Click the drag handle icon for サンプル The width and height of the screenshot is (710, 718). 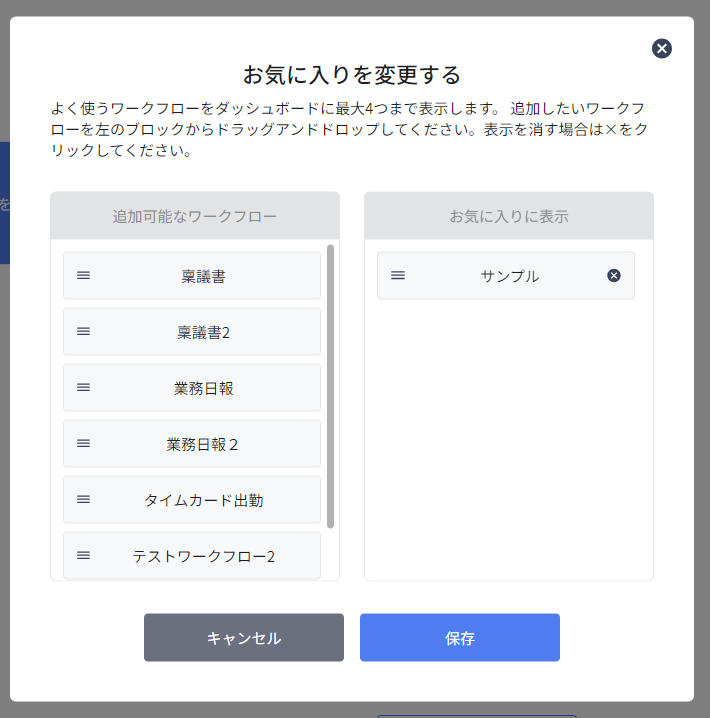click(x=398, y=275)
